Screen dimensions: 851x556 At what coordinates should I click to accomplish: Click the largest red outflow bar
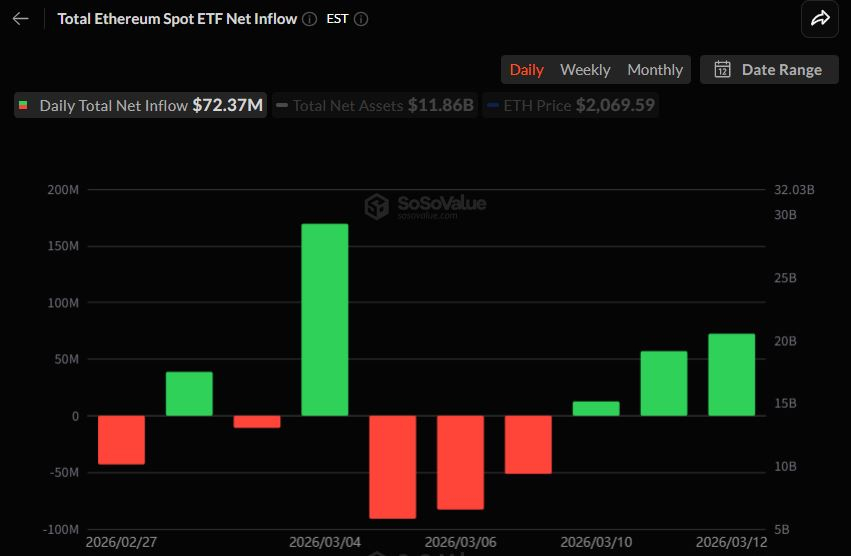pyautogui.click(x=392, y=467)
